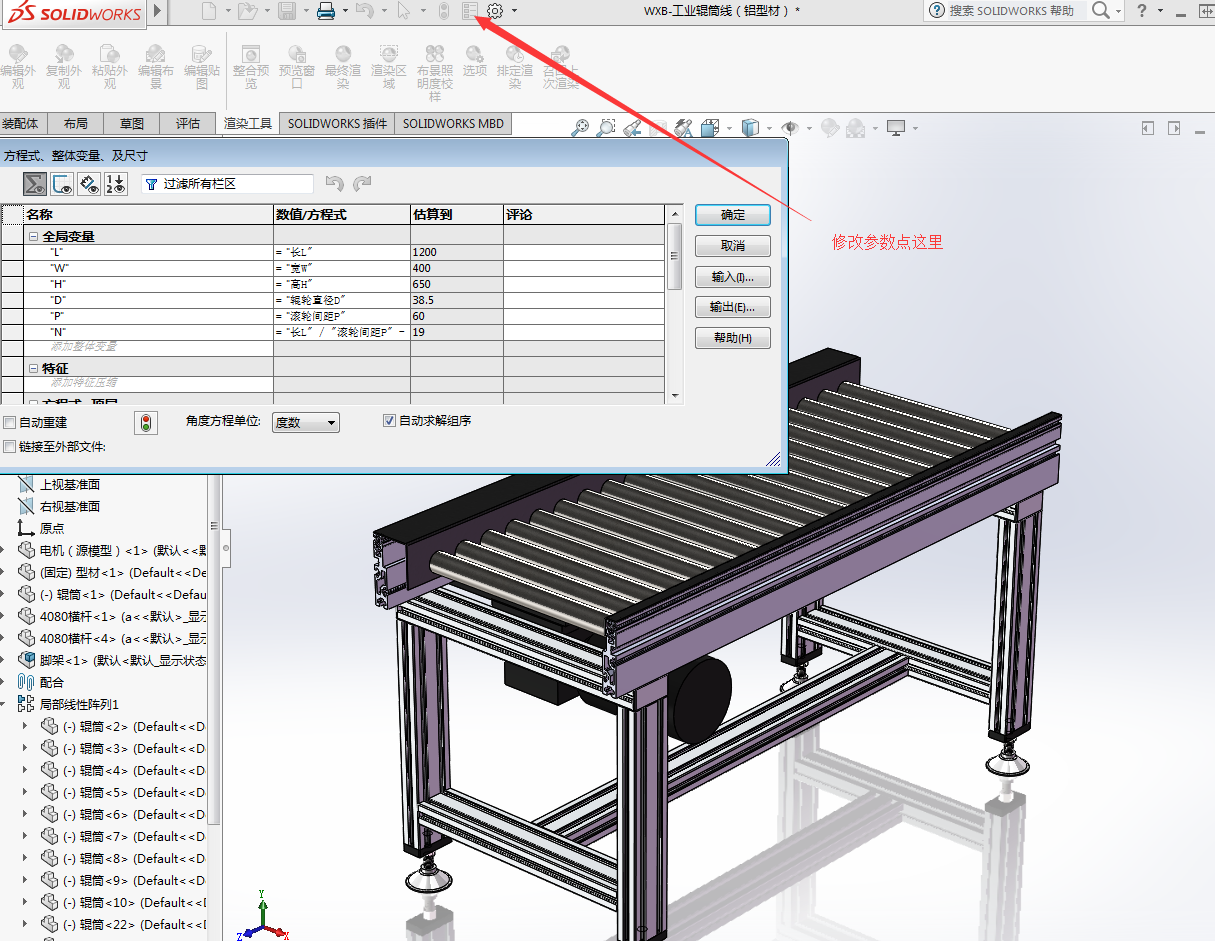This screenshot has height=941, width=1215.
Task: Uncheck 自动求解组序 checkbox
Action: pyautogui.click(x=390, y=421)
